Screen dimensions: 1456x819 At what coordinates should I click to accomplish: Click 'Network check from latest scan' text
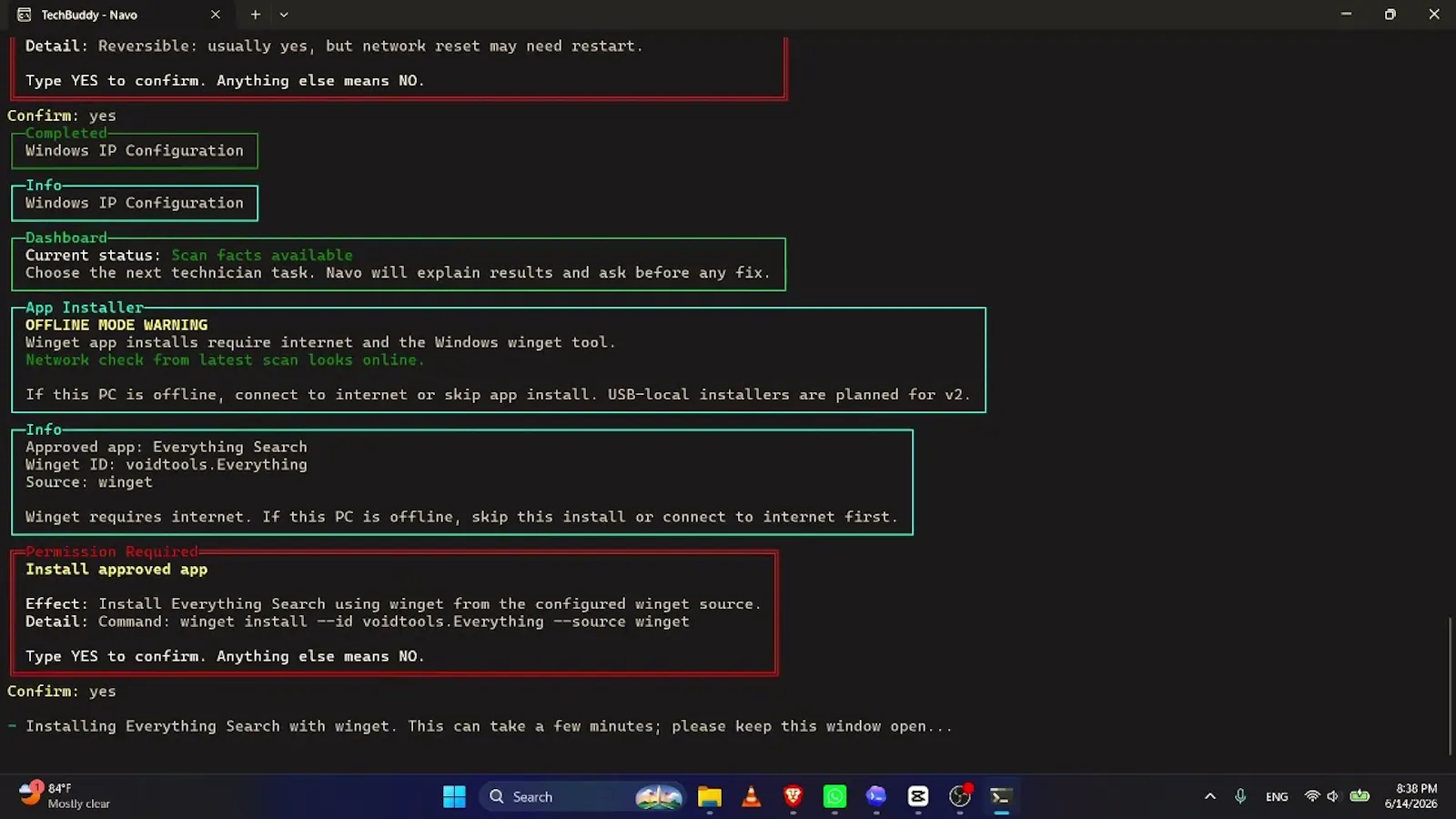point(225,359)
